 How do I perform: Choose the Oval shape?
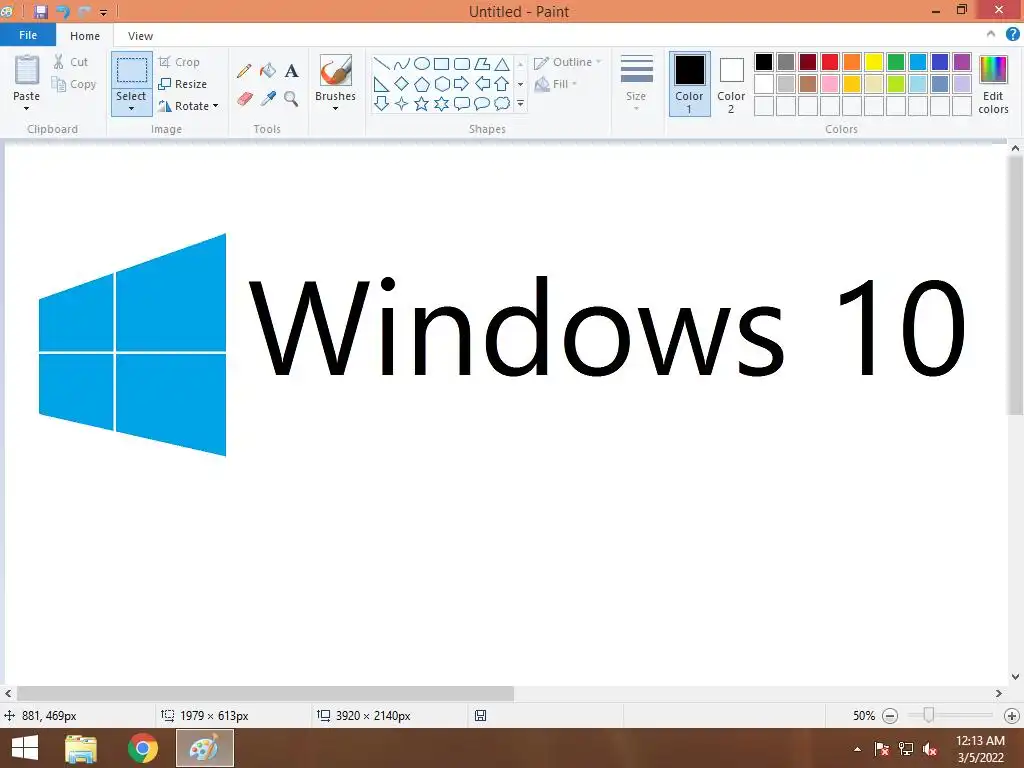pyautogui.click(x=422, y=63)
